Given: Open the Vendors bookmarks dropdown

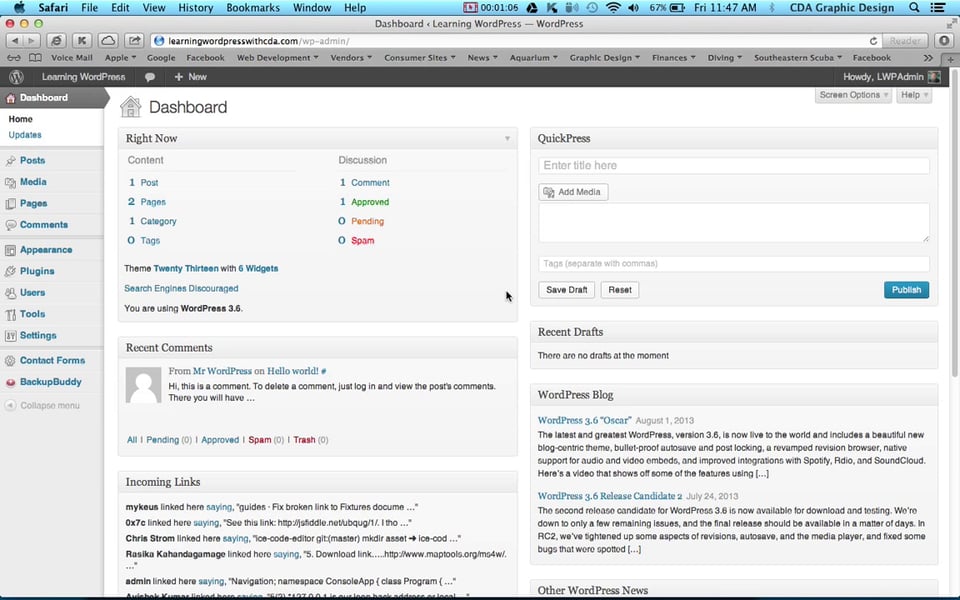Looking at the screenshot, I should pos(351,58).
